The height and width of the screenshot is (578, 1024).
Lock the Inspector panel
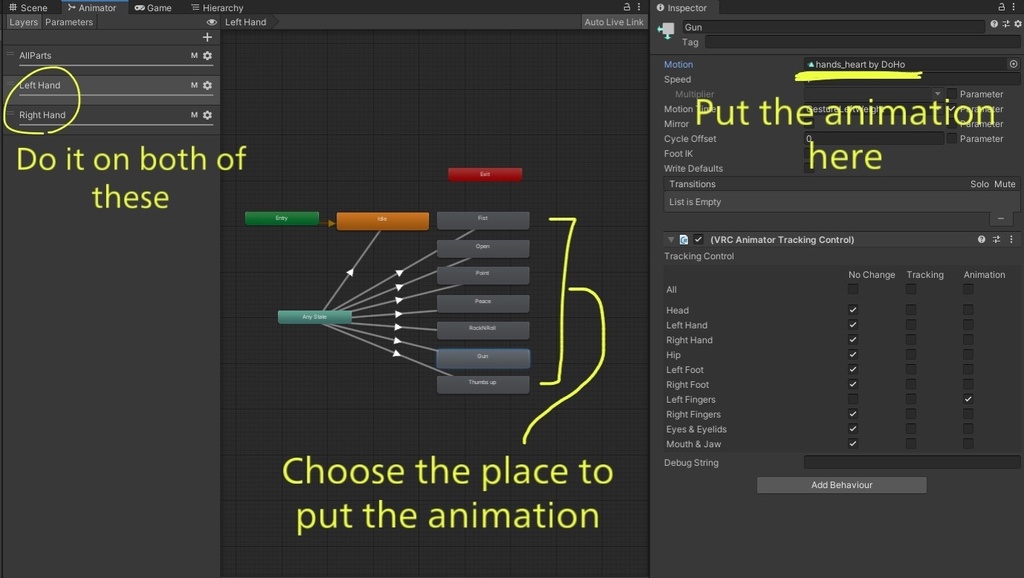pos(1001,7)
